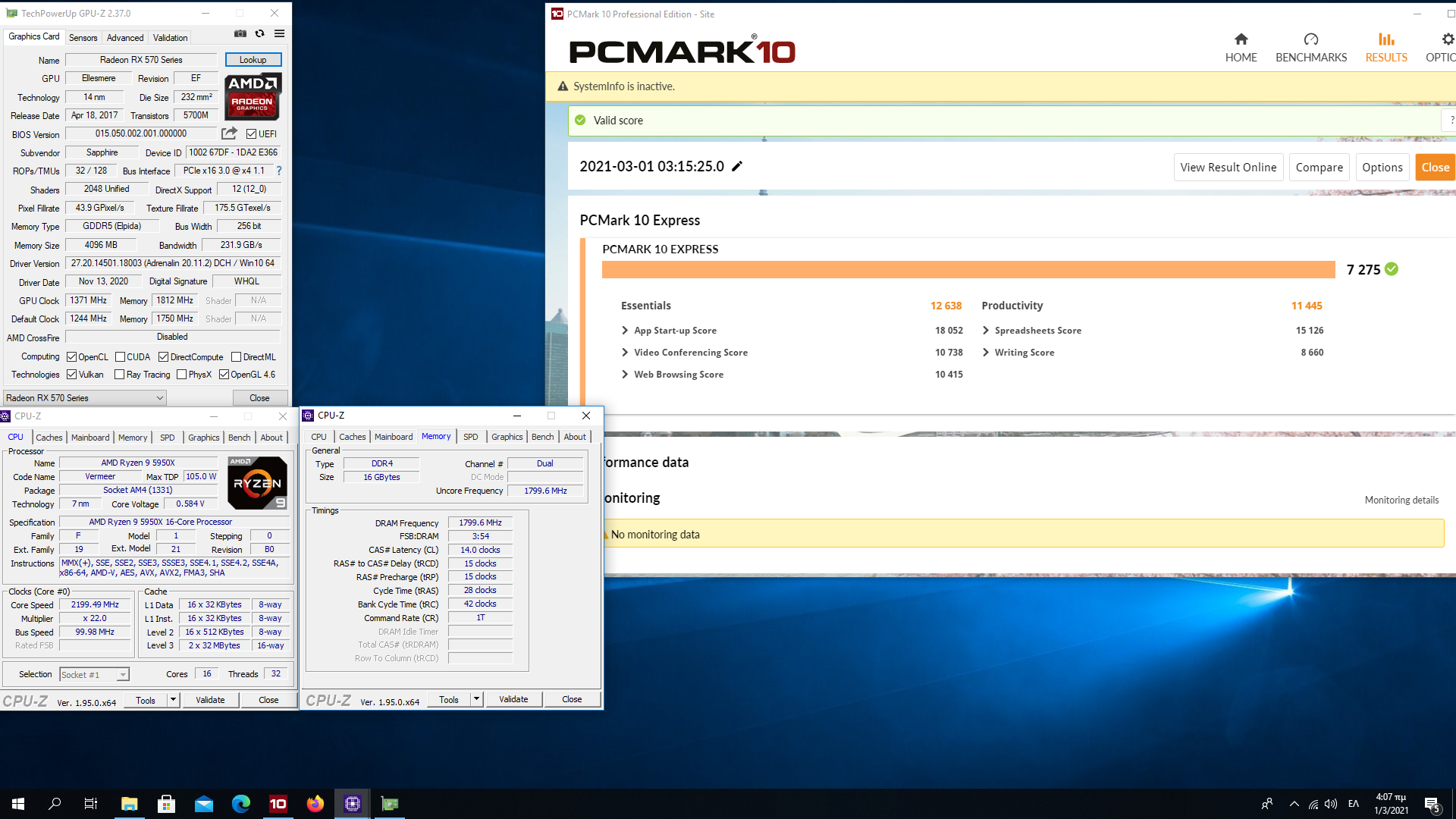Click View Result Online button
This screenshot has width=1456, height=819.
click(1228, 168)
